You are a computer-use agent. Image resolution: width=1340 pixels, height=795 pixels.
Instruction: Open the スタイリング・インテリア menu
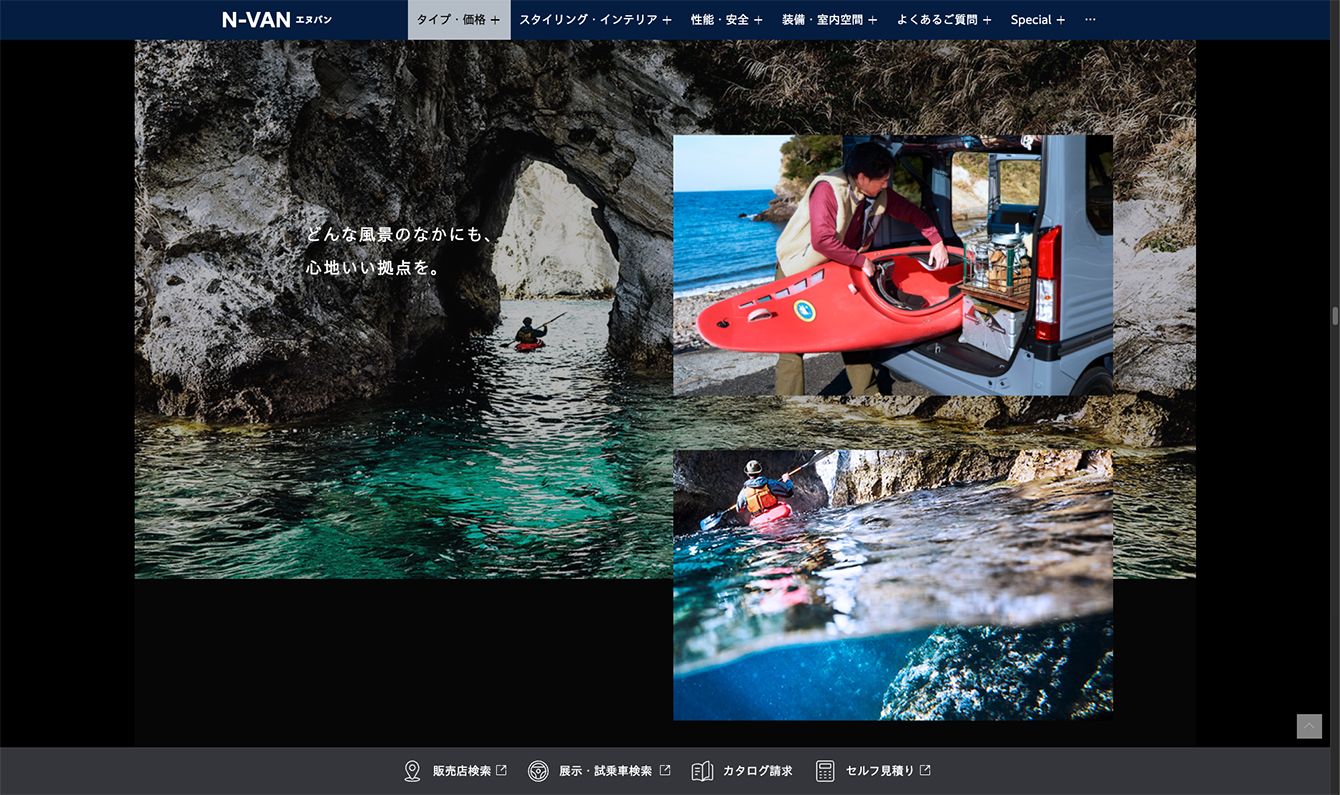coord(595,20)
